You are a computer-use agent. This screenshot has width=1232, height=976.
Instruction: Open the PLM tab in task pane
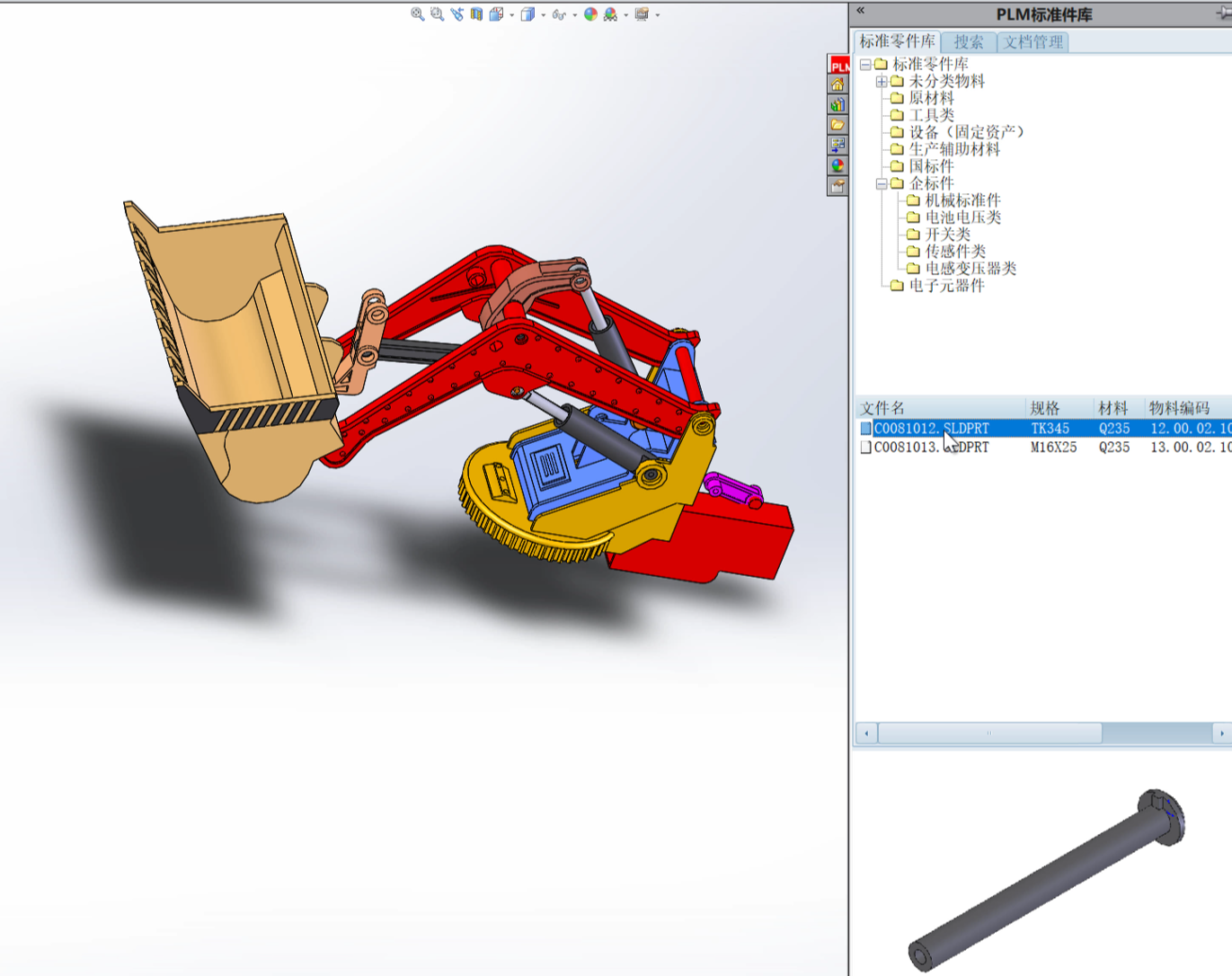[x=838, y=66]
